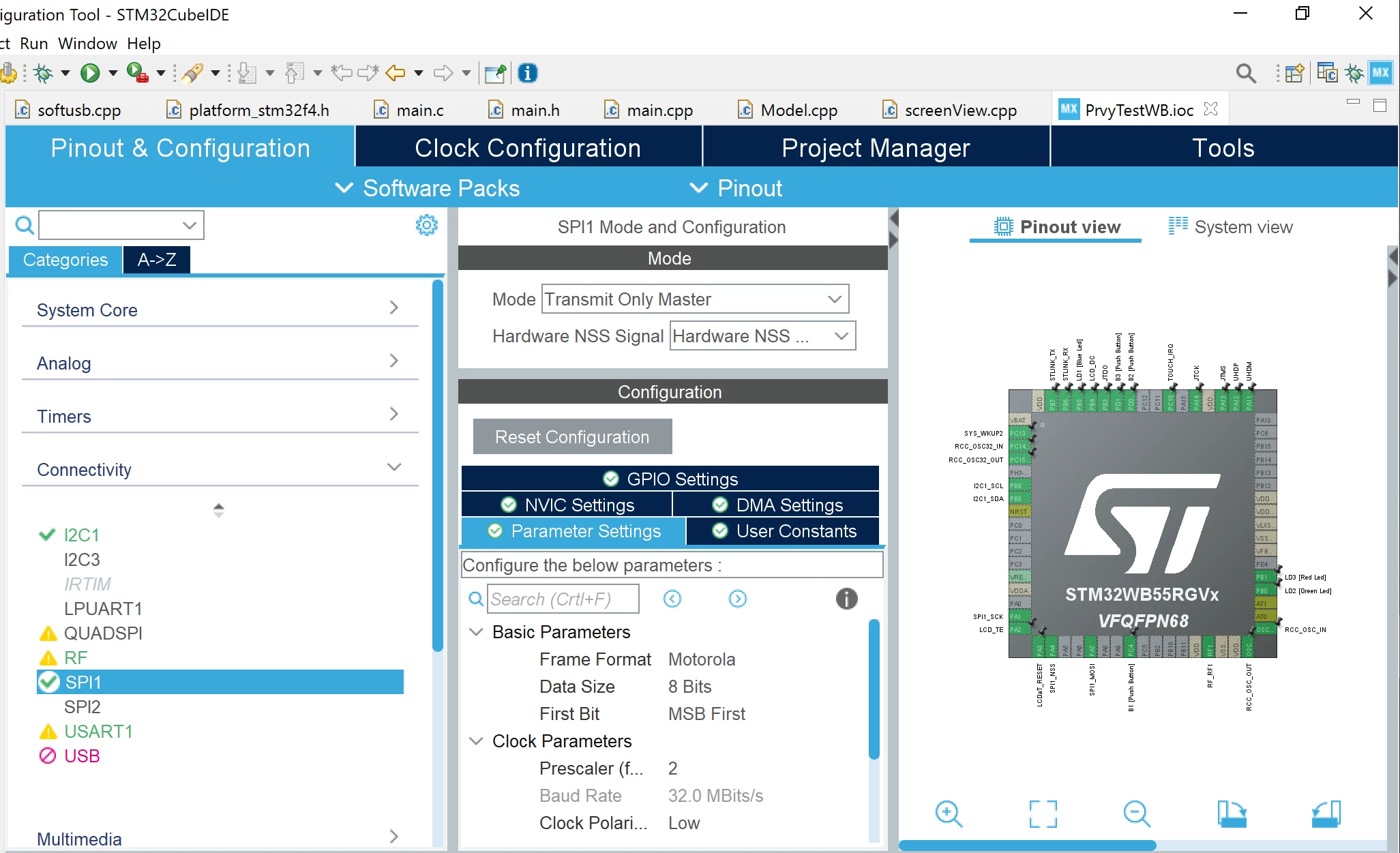Fit chip view with best-fit brackets icon
Screen dimensions: 1400x853
pyautogui.click(x=1043, y=813)
